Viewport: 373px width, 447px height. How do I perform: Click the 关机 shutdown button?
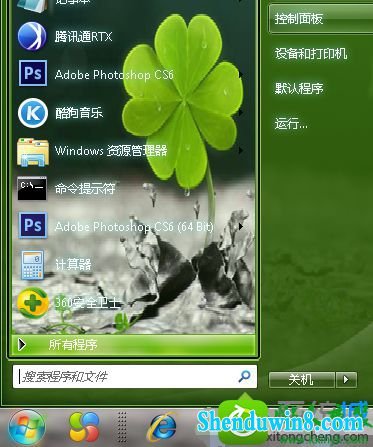(301, 379)
